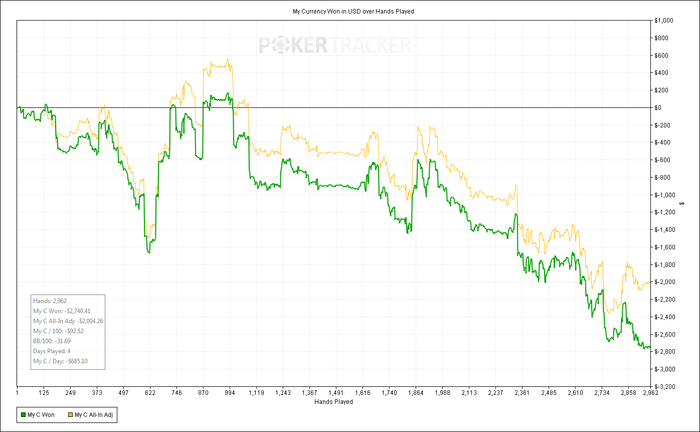Click the $-2,600 y-axis tick label
The height and width of the screenshot is (432, 700).
click(665, 334)
